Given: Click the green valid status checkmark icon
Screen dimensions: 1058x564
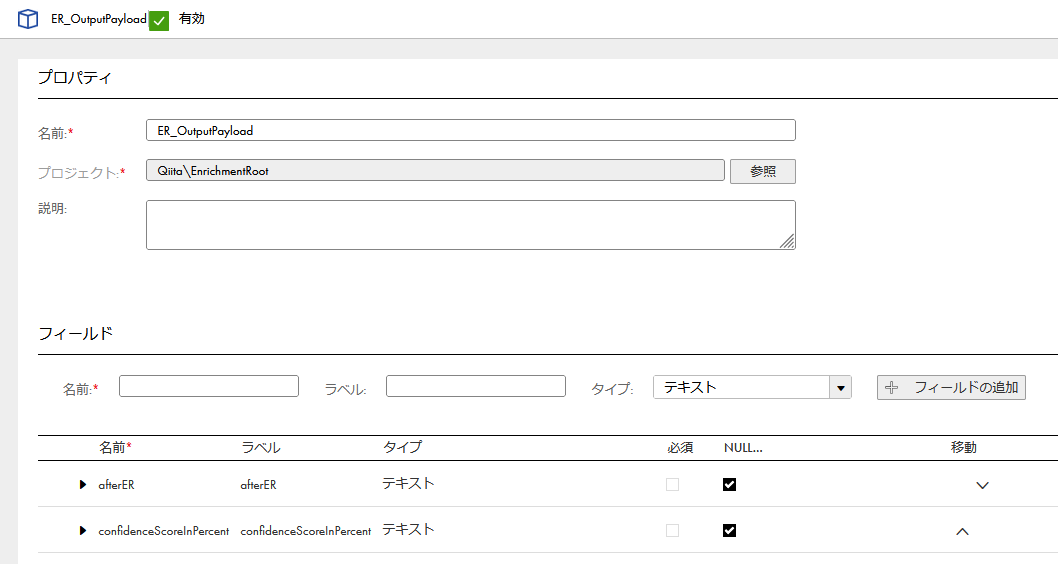Looking at the screenshot, I should [x=159, y=20].
